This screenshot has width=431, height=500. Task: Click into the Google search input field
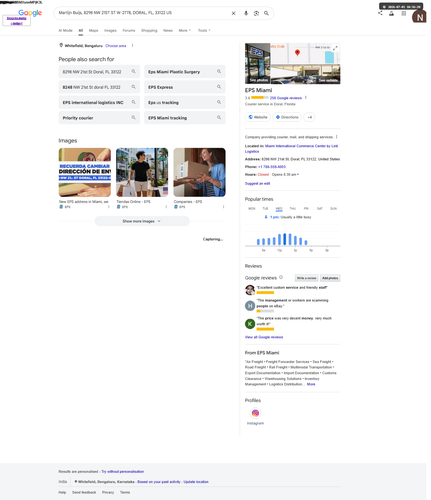tap(143, 13)
